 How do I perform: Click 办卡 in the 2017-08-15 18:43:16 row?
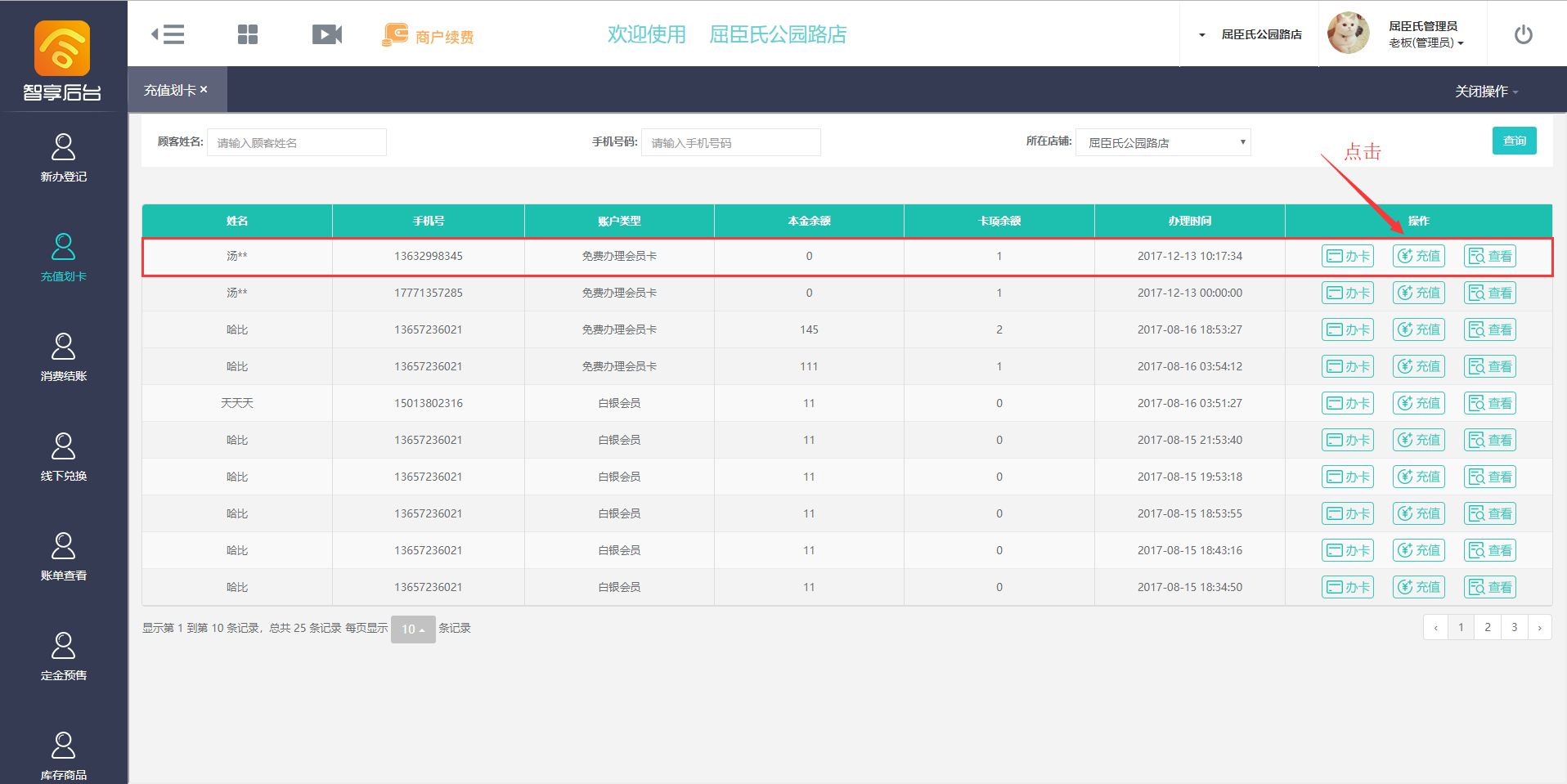[1347, 550]
